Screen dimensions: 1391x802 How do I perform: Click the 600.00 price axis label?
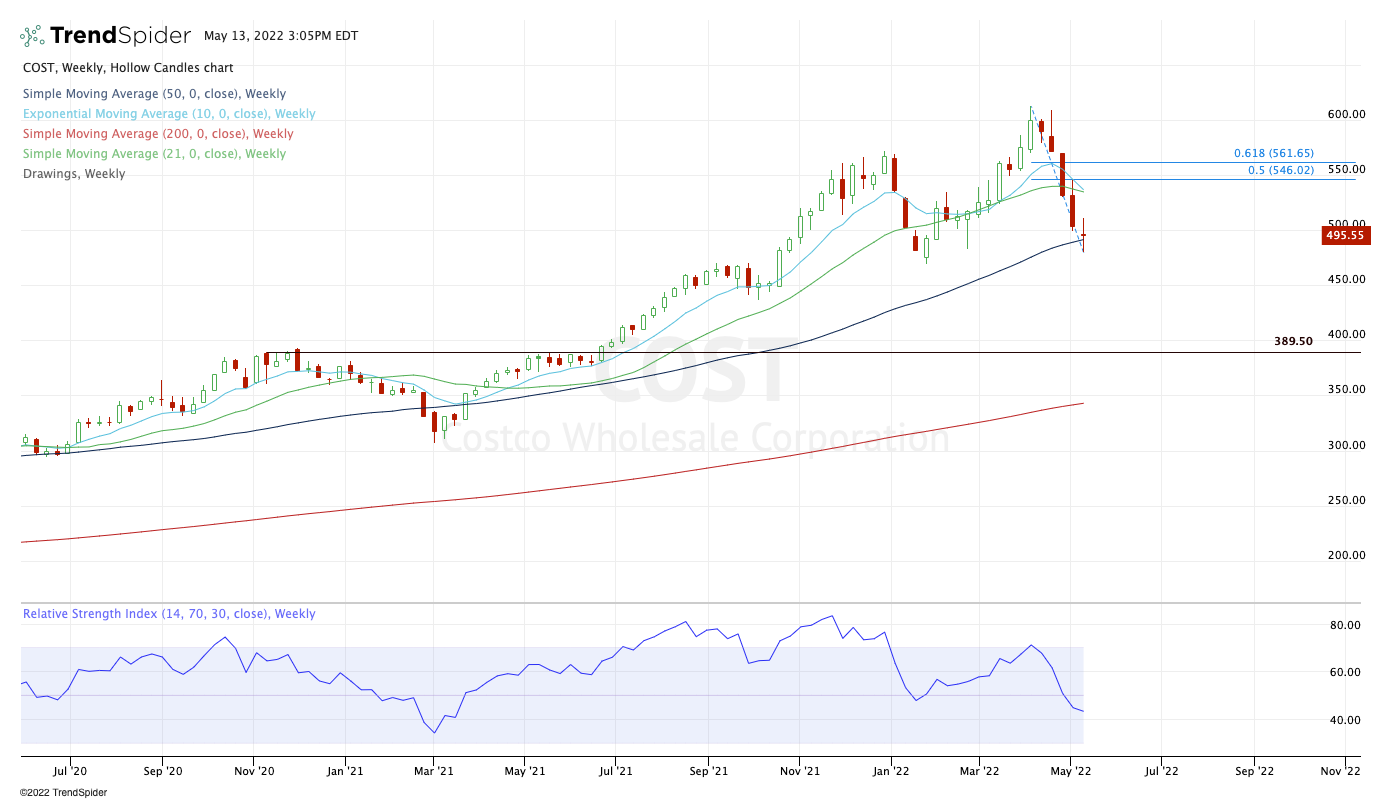pyautogui.click(x=1346, y=114)
